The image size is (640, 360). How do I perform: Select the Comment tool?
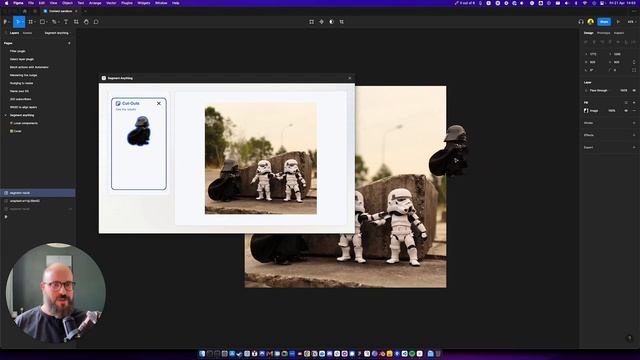(x=96, y=22)
